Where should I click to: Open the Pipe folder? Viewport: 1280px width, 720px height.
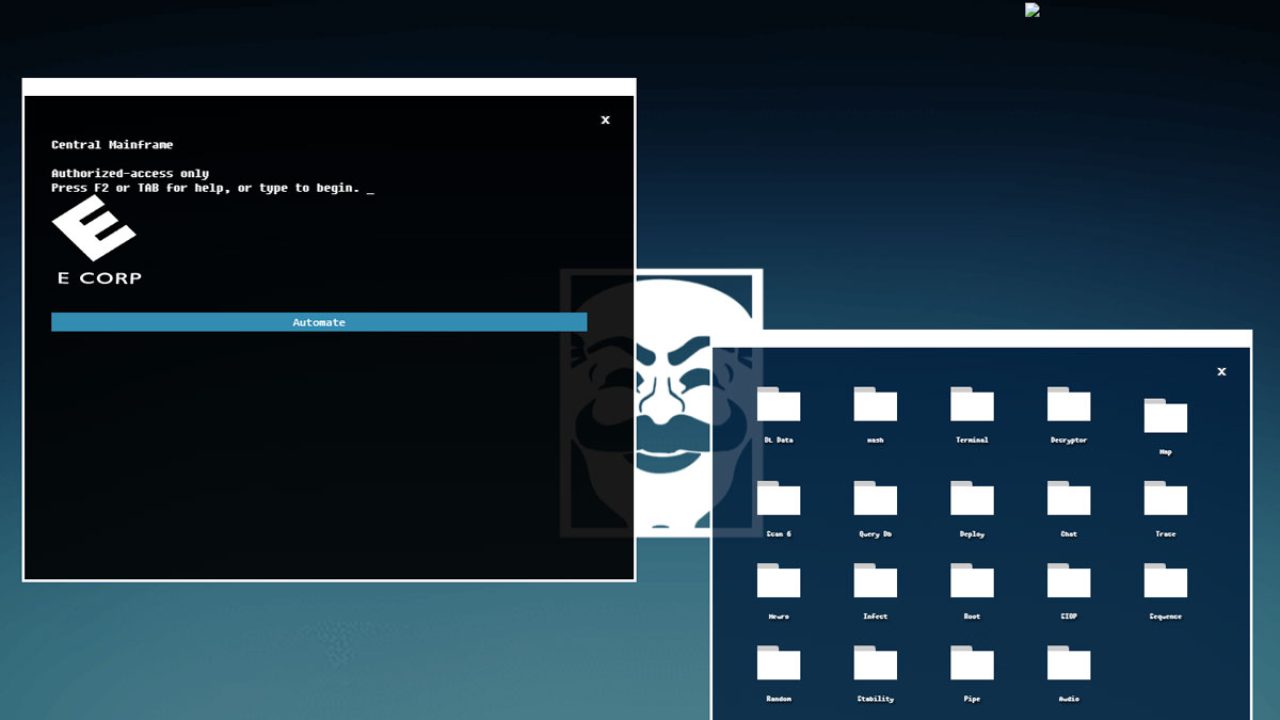[x=972, y=662]
